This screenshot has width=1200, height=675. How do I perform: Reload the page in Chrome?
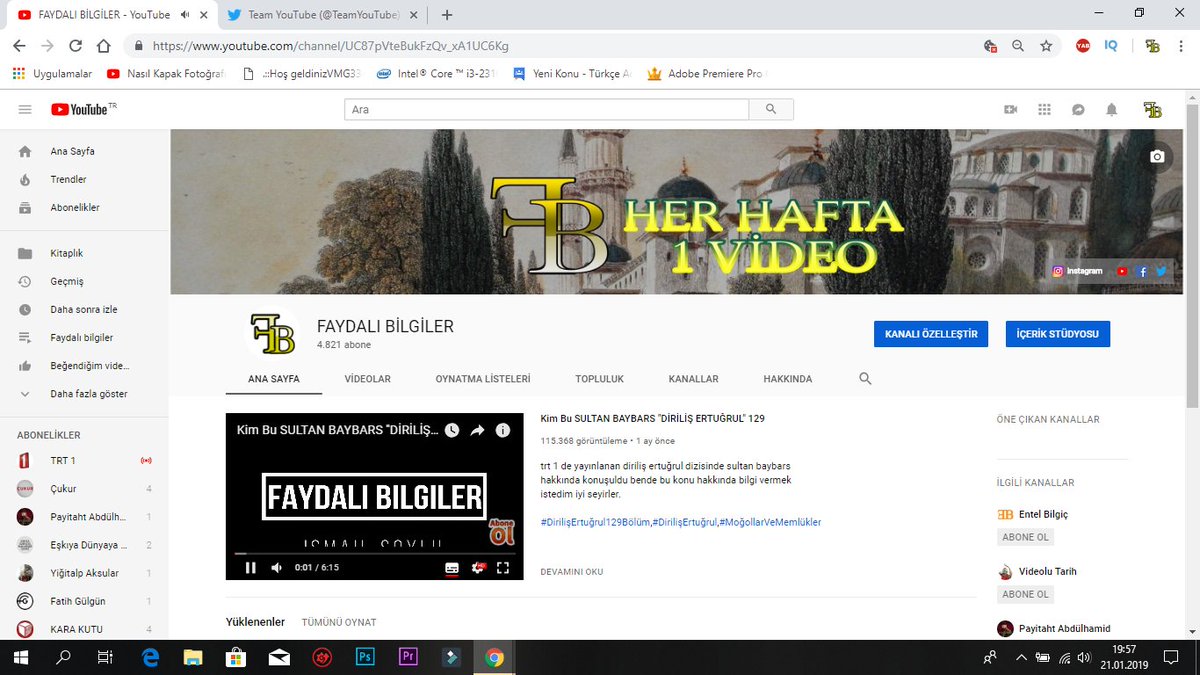76,46
